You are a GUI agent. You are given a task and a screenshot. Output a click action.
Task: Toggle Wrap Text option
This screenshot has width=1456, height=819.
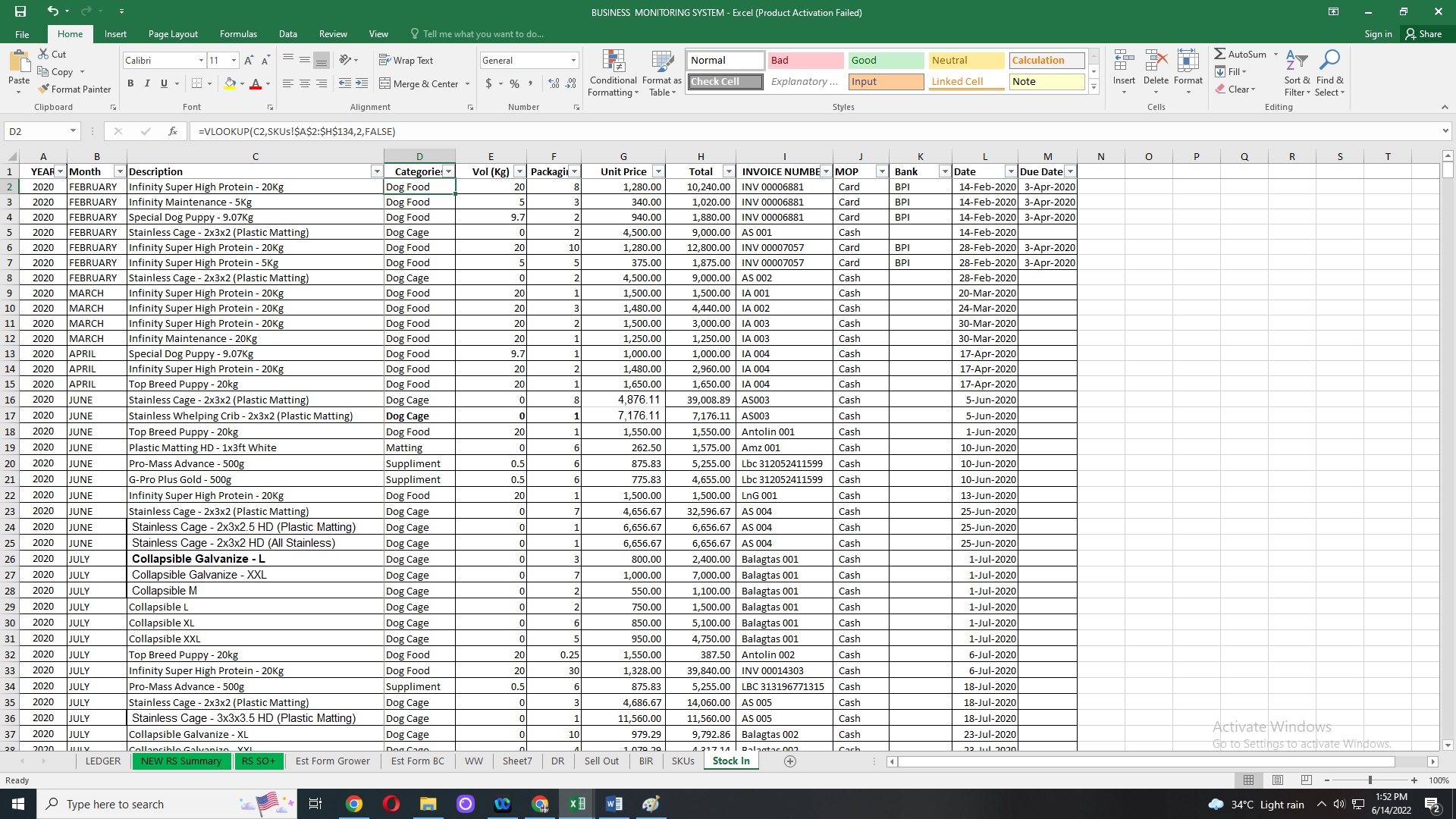(406, 60)
